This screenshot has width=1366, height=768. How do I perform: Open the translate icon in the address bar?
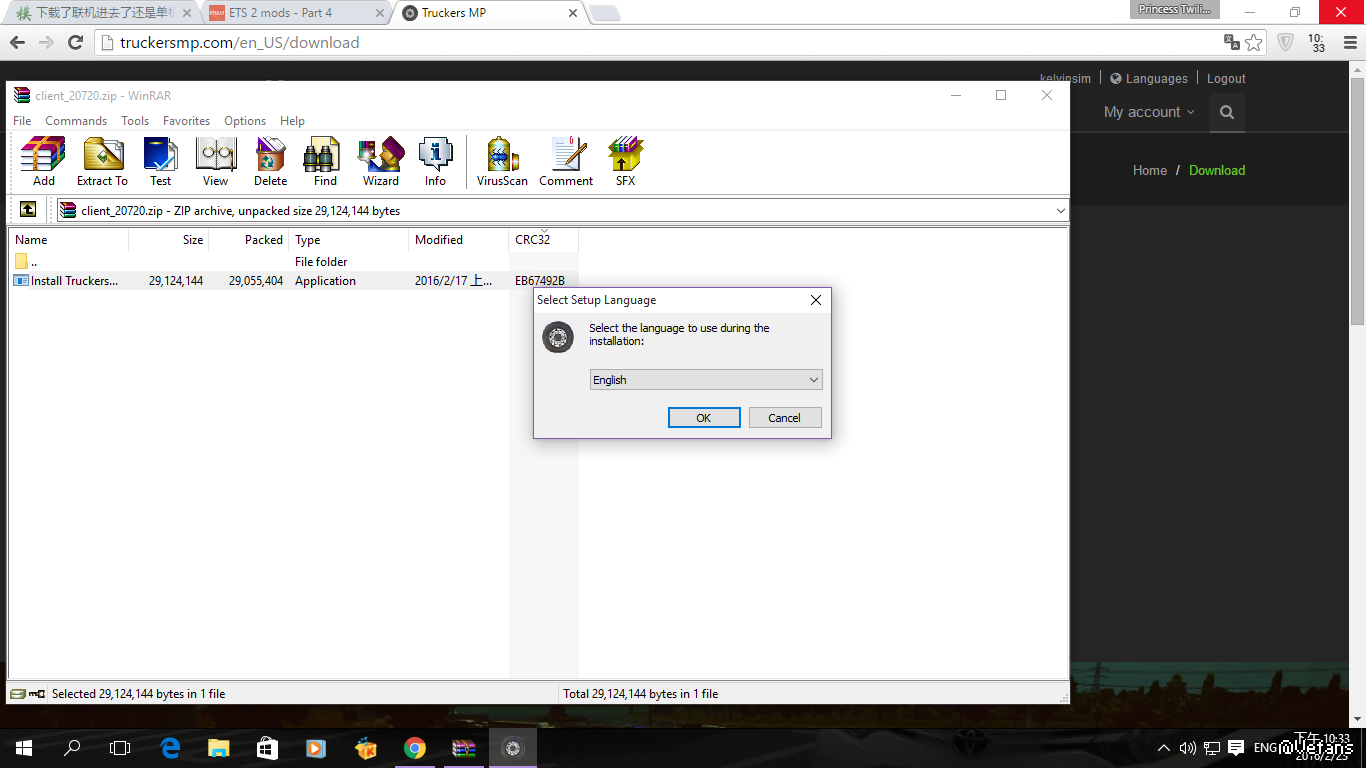pyautogui.click(x=1232, y=42)
